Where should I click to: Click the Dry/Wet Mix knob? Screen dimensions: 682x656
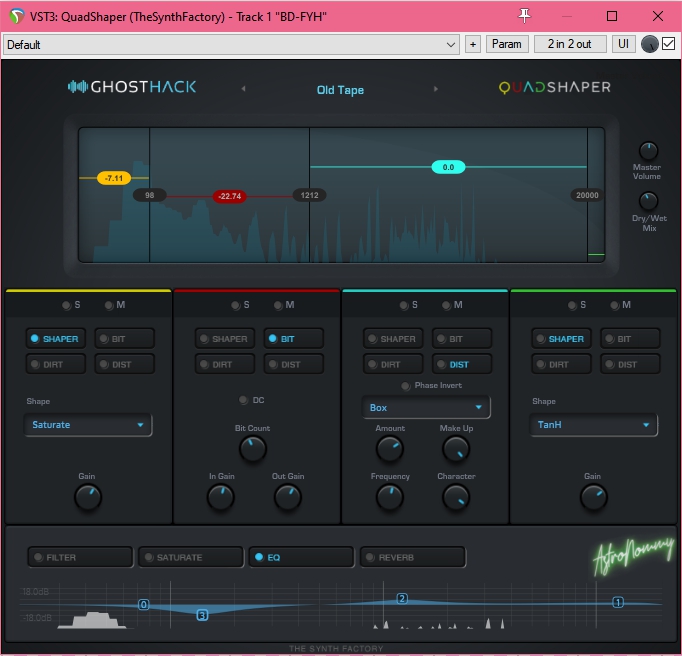[x=648, y=201]
